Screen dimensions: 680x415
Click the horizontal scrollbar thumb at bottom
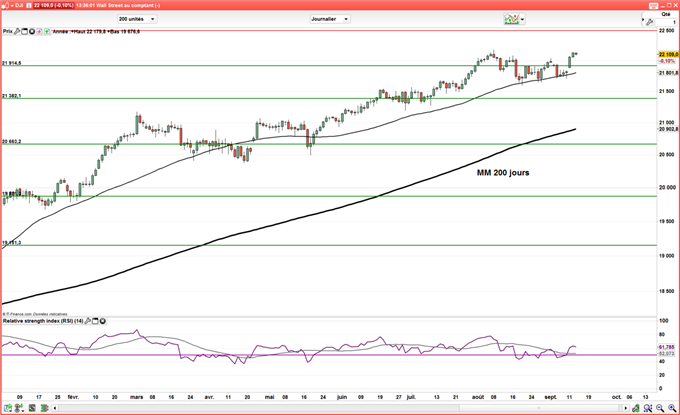pos(539,408)
